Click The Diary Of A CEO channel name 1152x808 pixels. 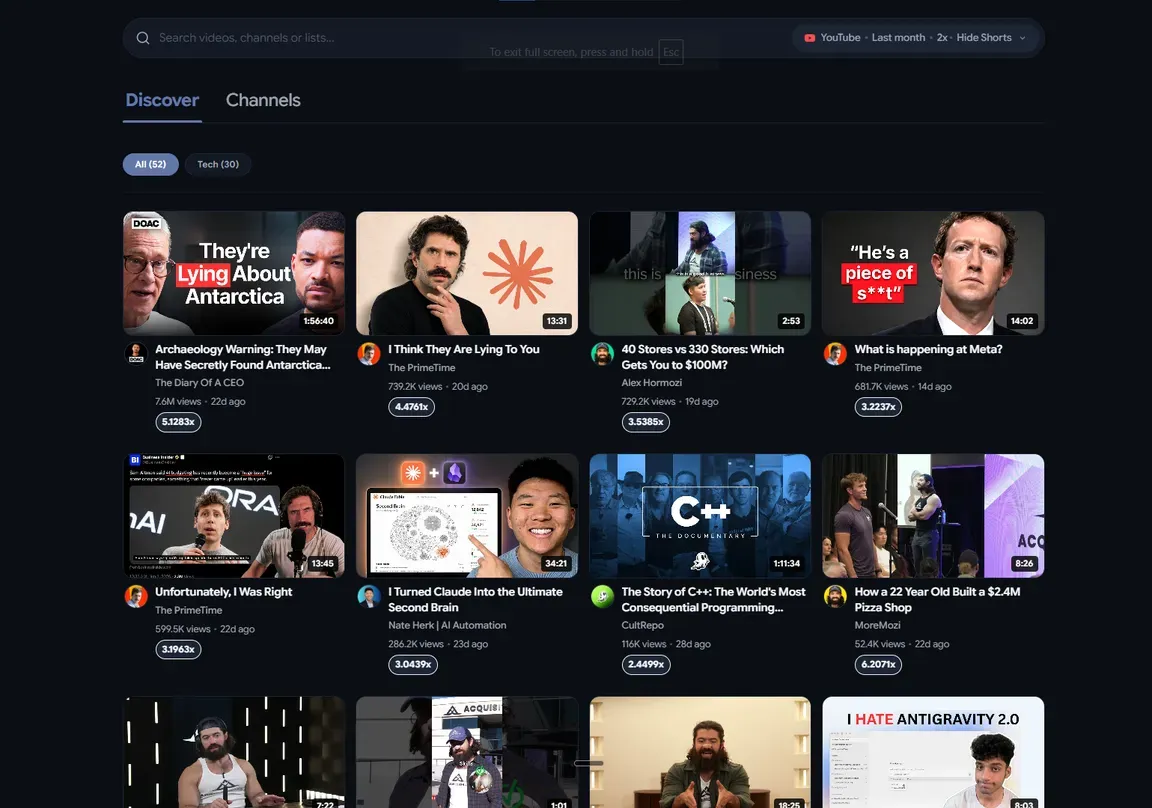(199, 383)
